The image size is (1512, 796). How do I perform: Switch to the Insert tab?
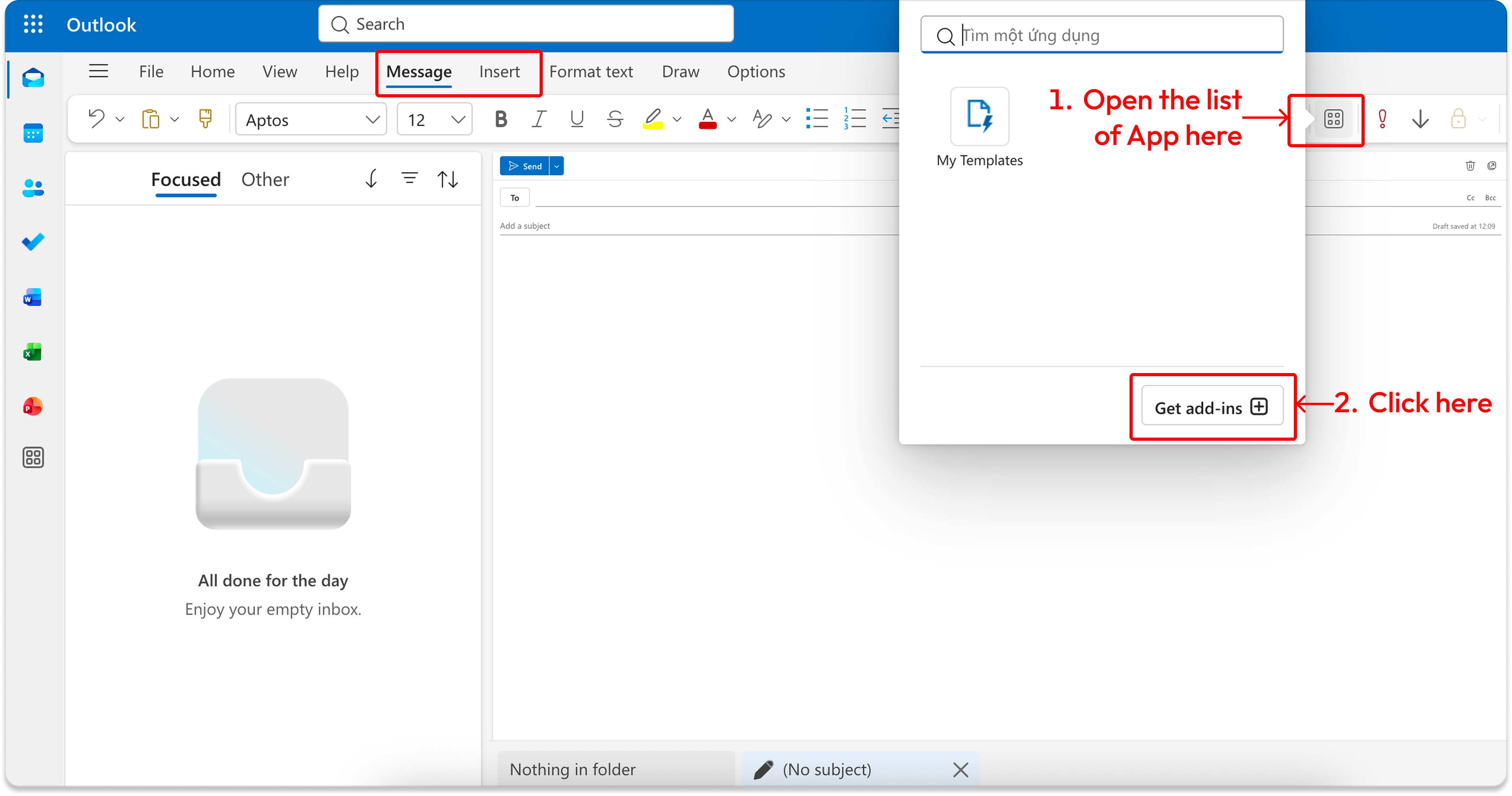coord(499,72)
